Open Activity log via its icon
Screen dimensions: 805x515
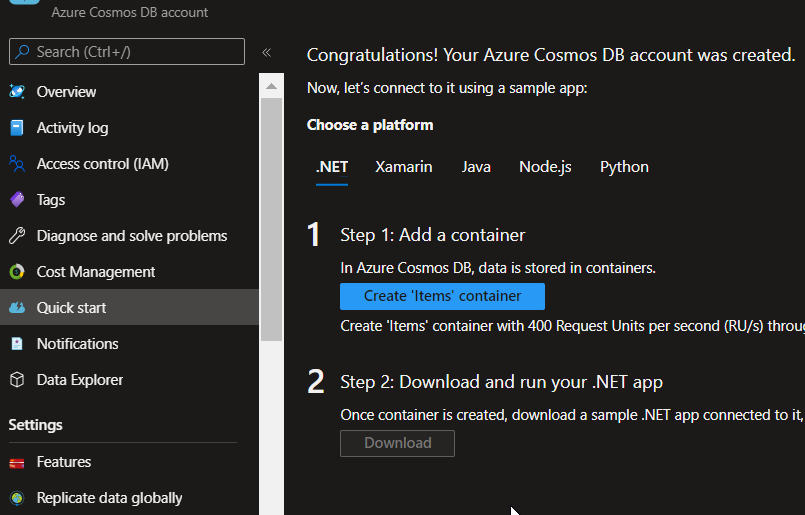16,128
